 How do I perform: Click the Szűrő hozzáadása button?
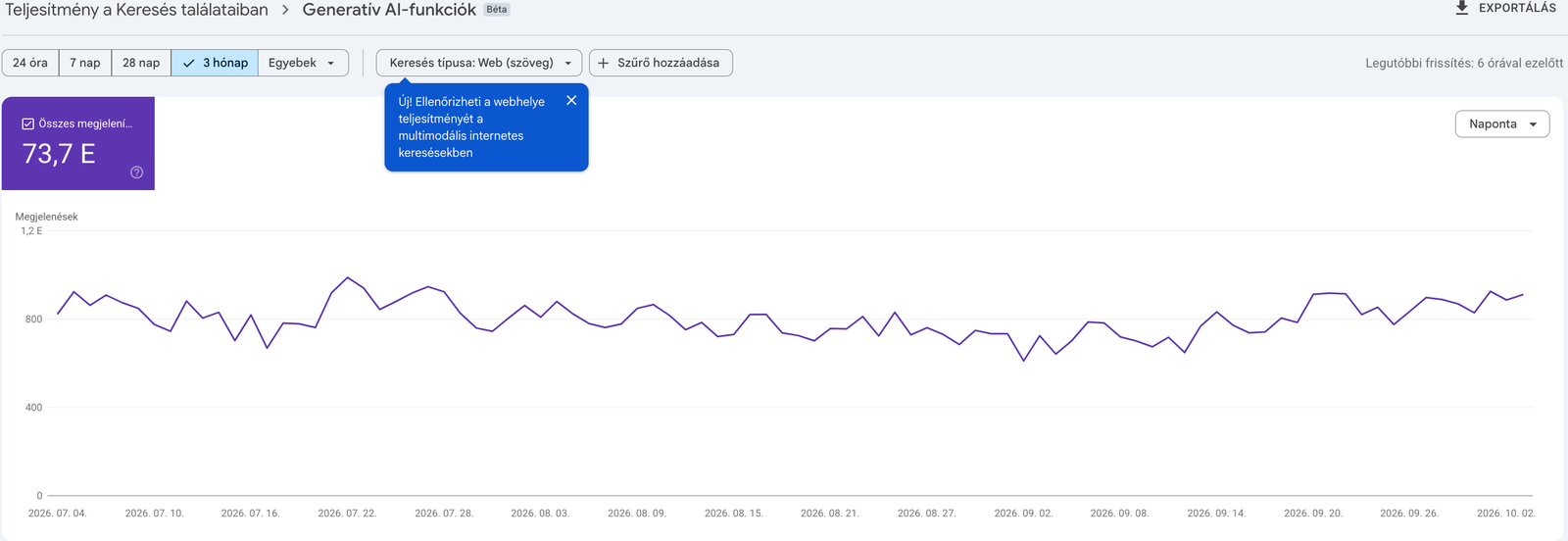click(x=661, y=63)
